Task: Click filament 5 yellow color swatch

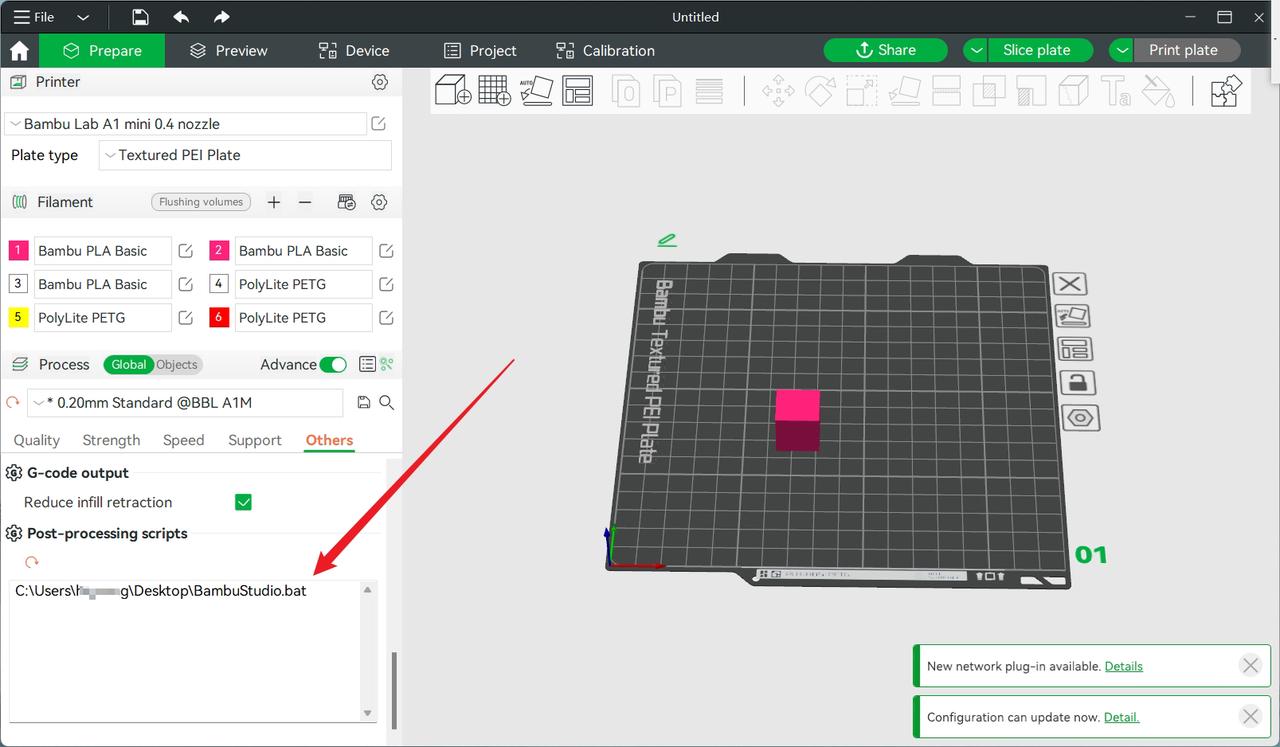Action: click(x=18, y=318)
